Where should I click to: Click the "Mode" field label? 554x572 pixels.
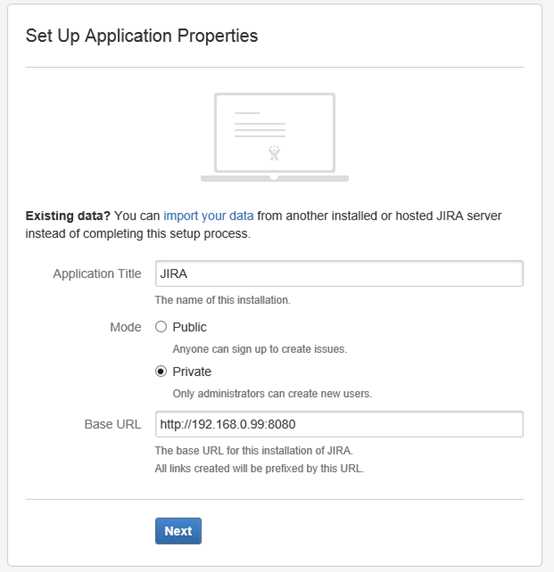125,327
